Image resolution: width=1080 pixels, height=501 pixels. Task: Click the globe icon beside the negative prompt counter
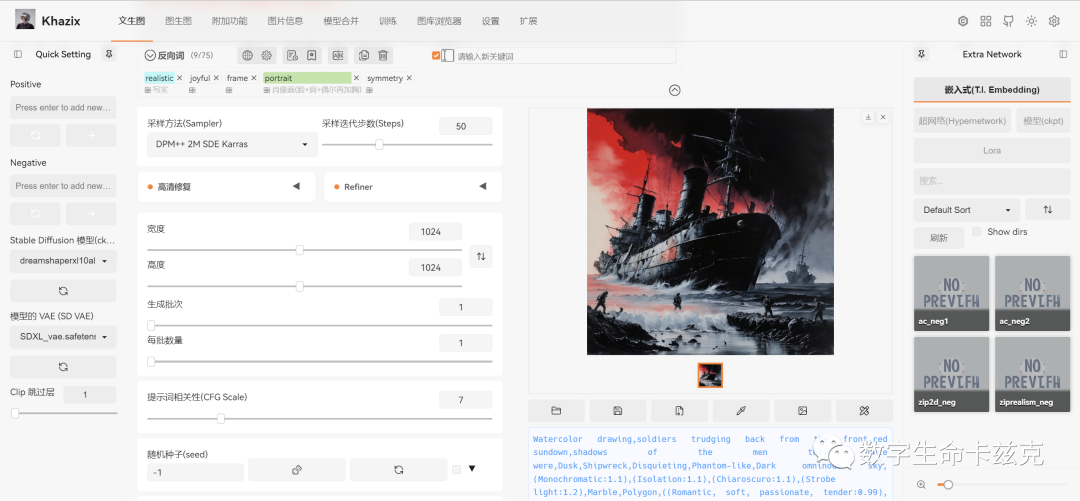(x=247, y=56)
